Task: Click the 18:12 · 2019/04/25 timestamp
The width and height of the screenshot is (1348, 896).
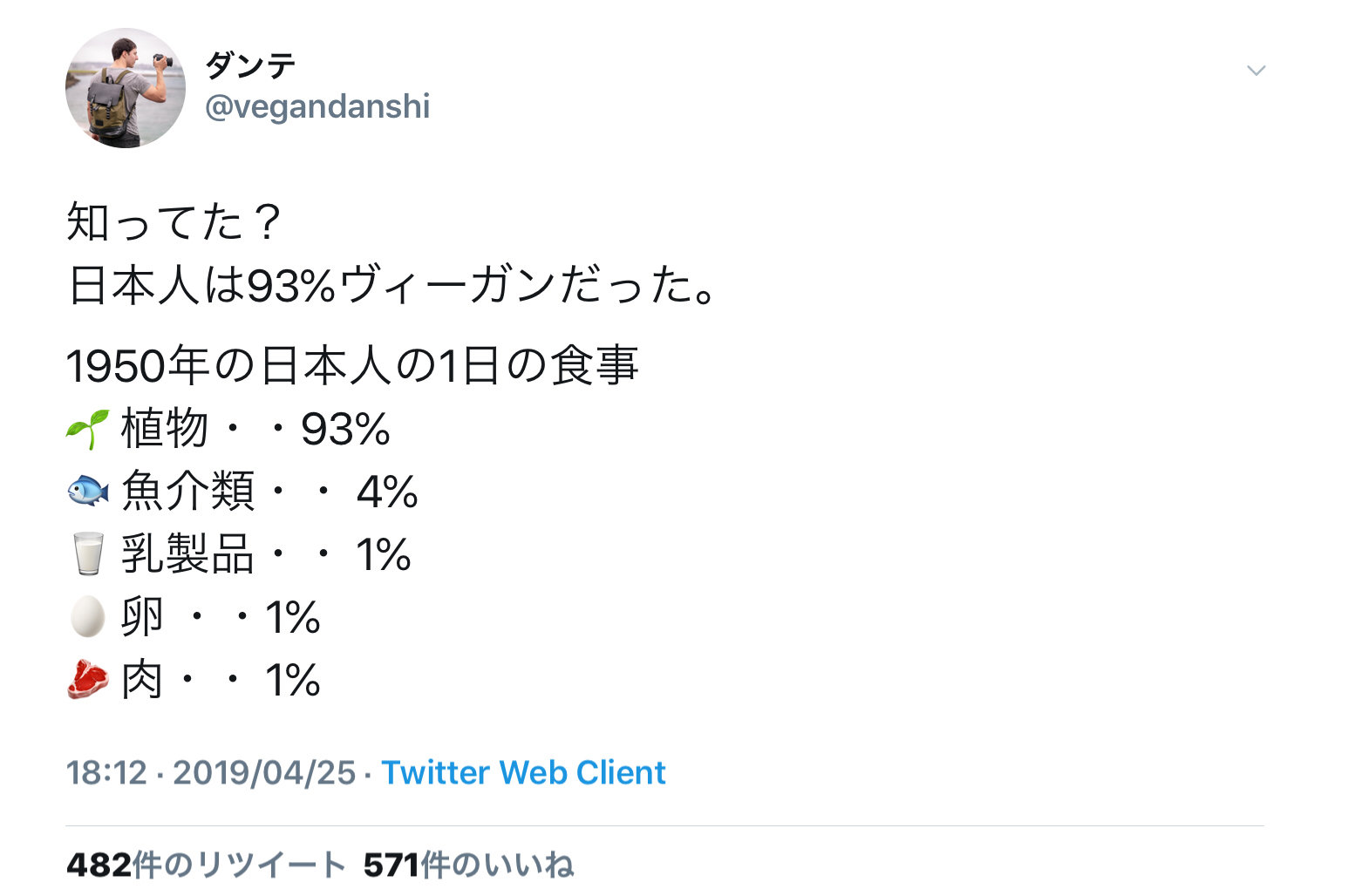Action: tap(211, 773)
